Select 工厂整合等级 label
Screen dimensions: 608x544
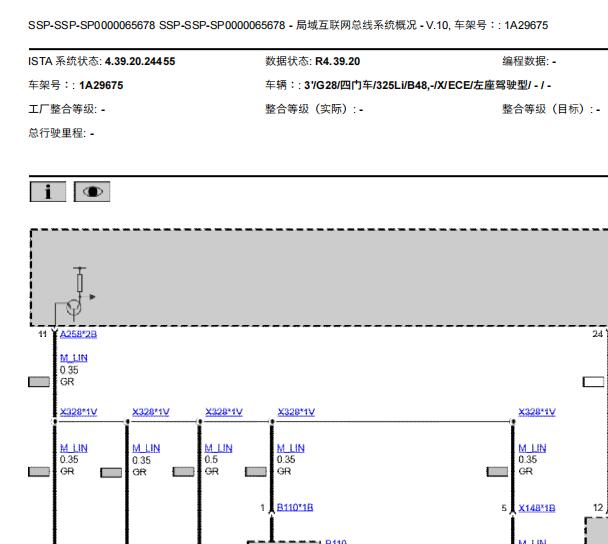pyautogui.click(x=62, y=109)
